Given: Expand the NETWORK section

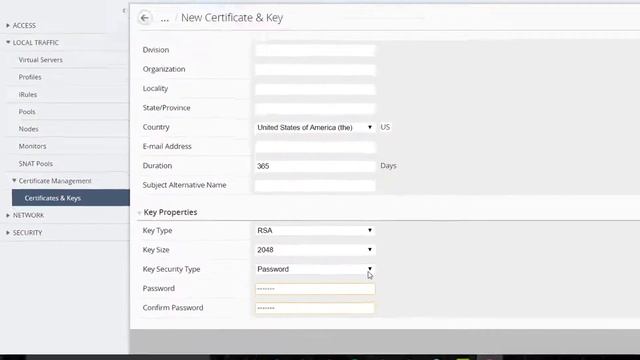Looking at the screenshot, I should 25,215.
